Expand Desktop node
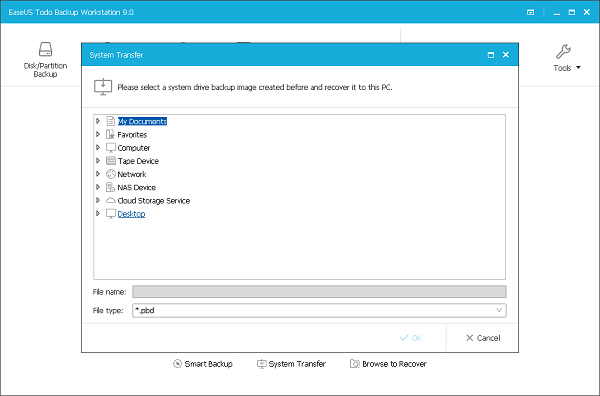This screenshot has width=600, height=396. [x=98, y=213]
